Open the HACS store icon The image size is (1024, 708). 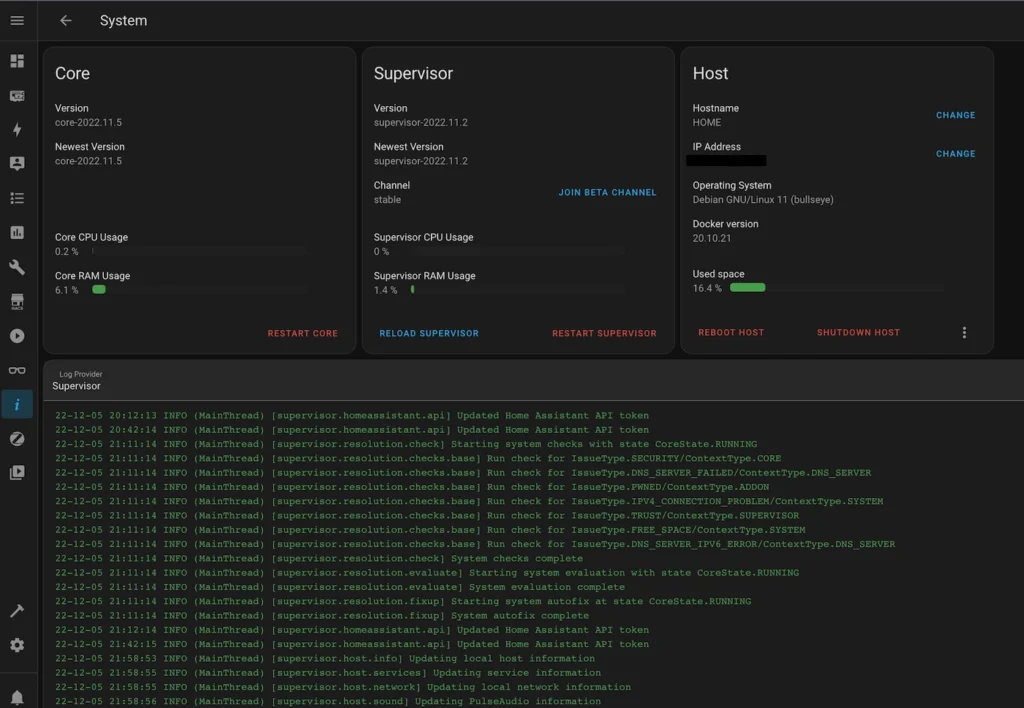click(17, 302)
